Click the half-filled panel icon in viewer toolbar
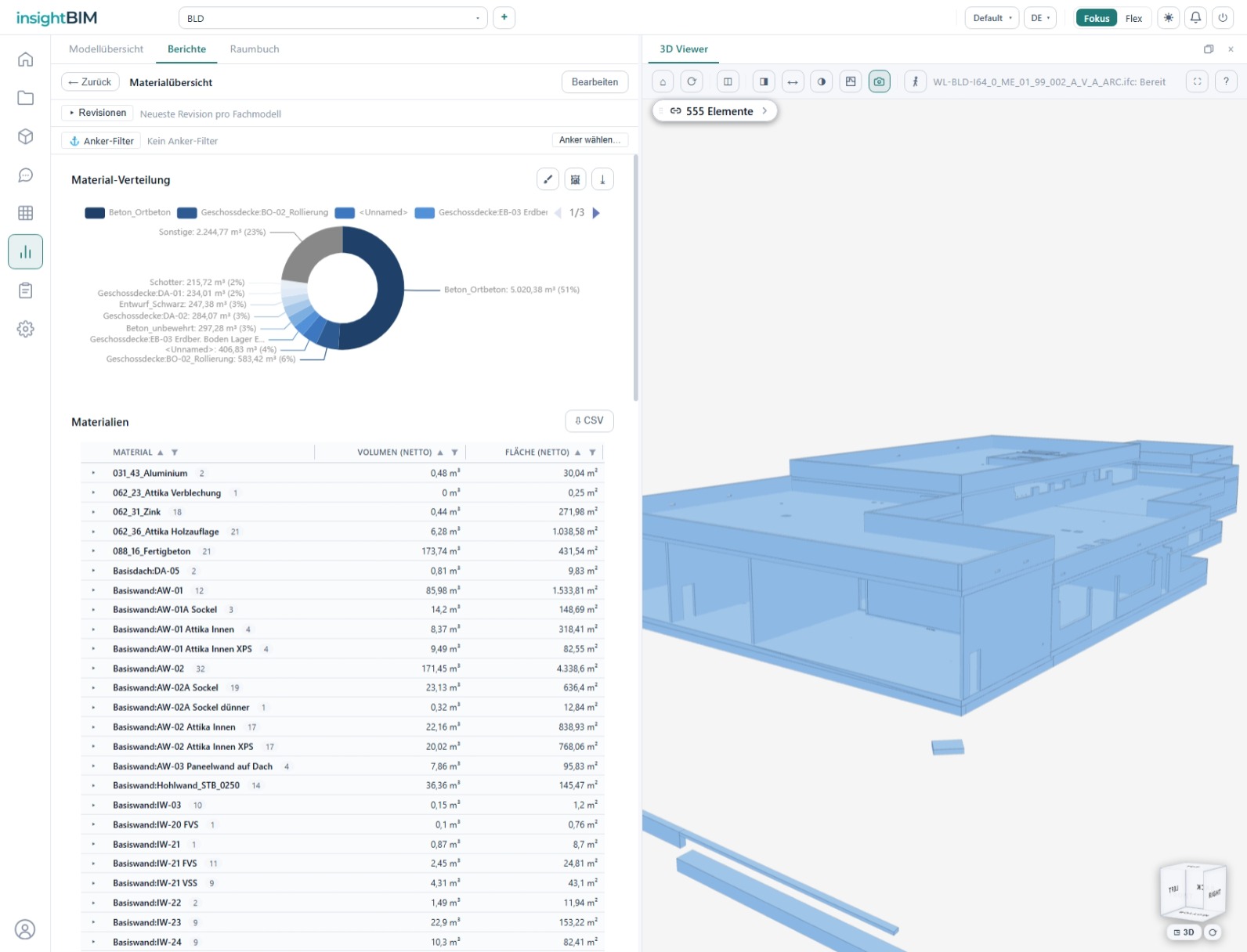Screen dimensions: 1247x952 [x=764, y=81]
